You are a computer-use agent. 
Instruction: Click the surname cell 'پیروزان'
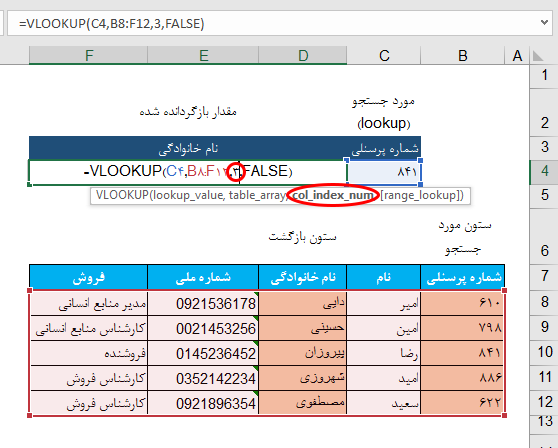point(303,353)
